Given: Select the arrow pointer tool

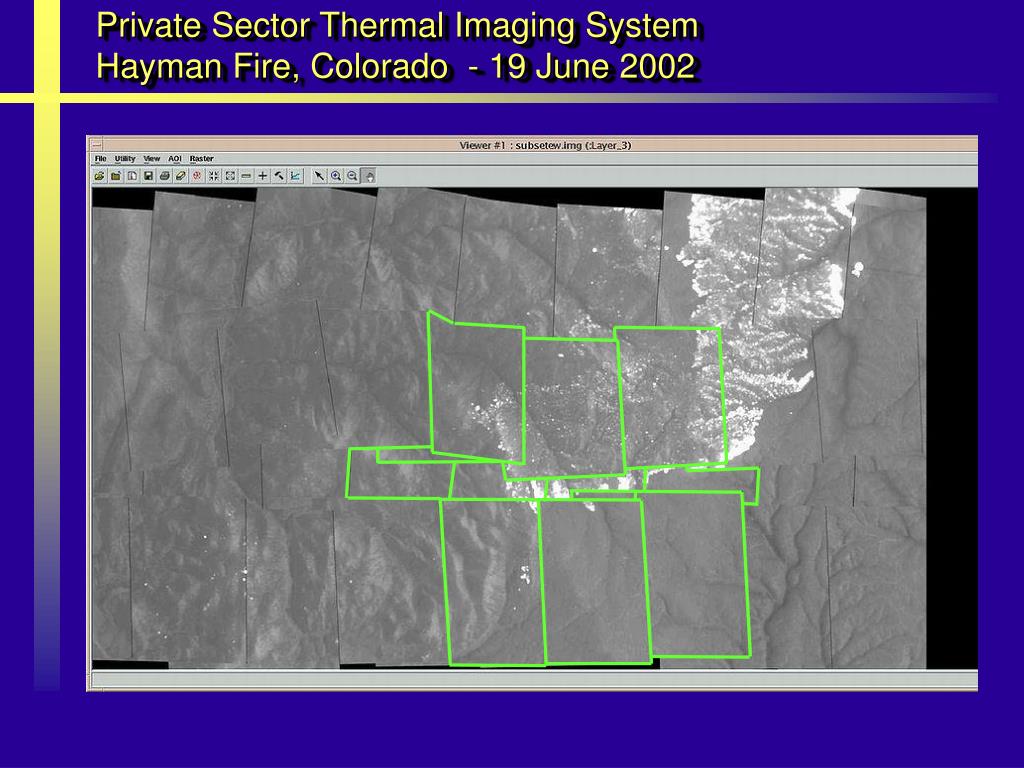Looking at the screenshot, I should (x=319, y=176).
